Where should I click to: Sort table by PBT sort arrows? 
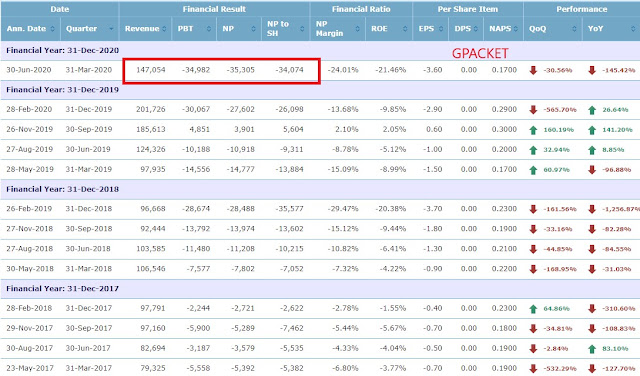209,29
